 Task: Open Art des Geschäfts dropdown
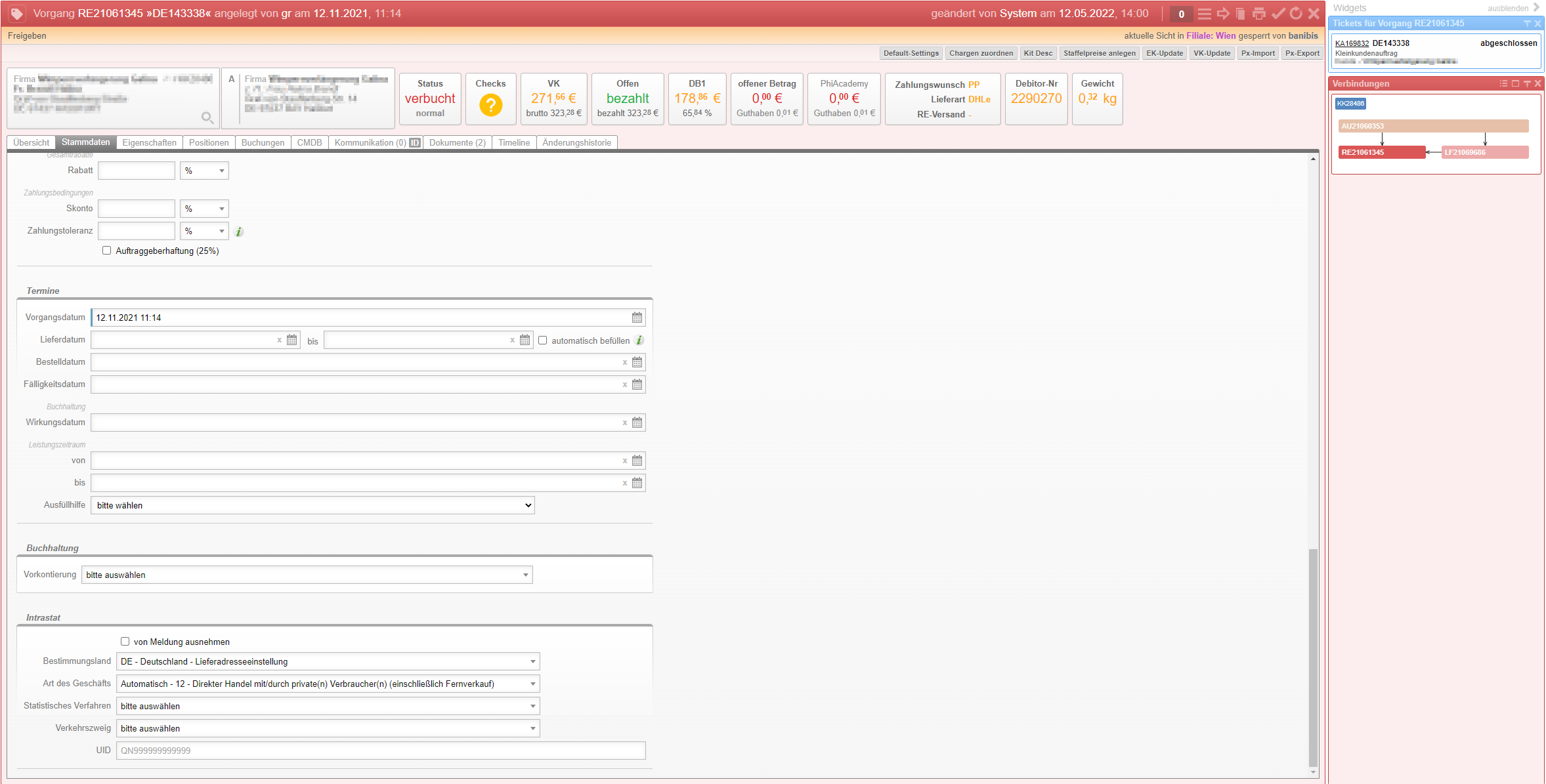tap(328, 684)
